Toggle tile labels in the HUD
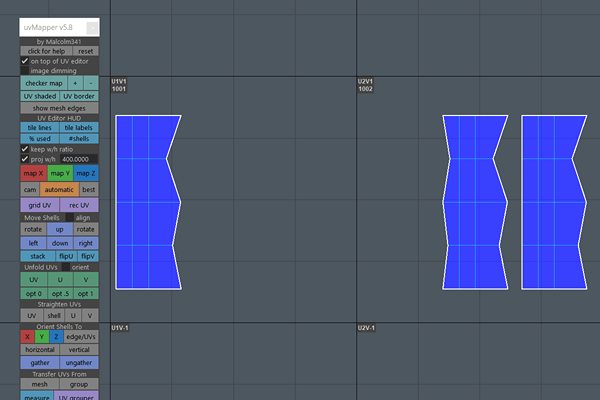Viewport: 600px width, 400px height. (x=79, y=128)
